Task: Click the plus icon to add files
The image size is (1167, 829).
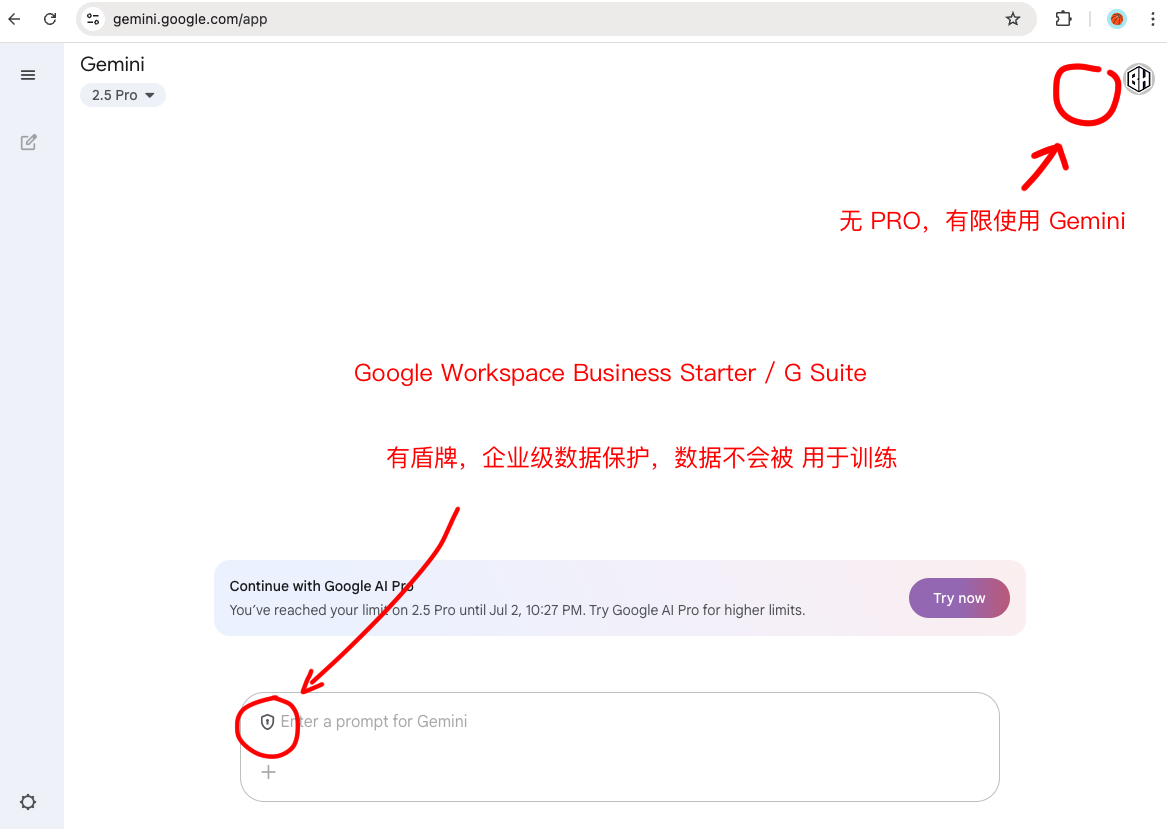Action: [269, 772]
